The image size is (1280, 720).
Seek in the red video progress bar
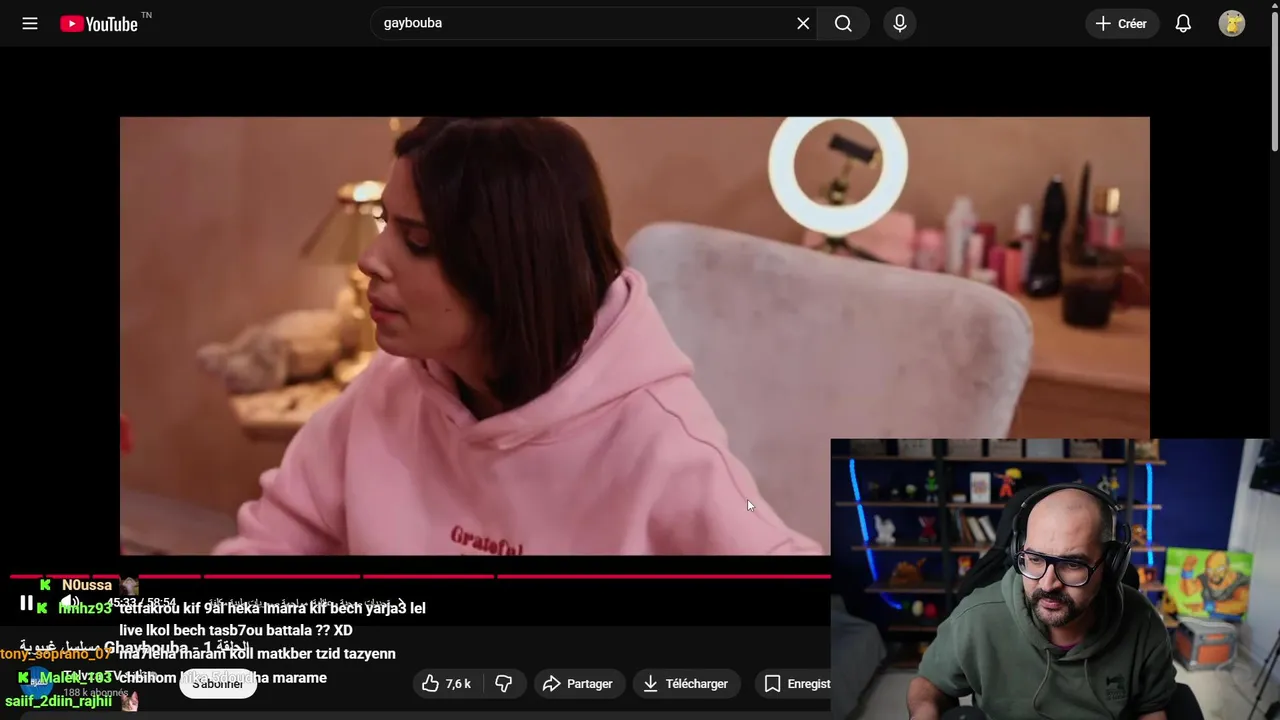click(420, 576)
